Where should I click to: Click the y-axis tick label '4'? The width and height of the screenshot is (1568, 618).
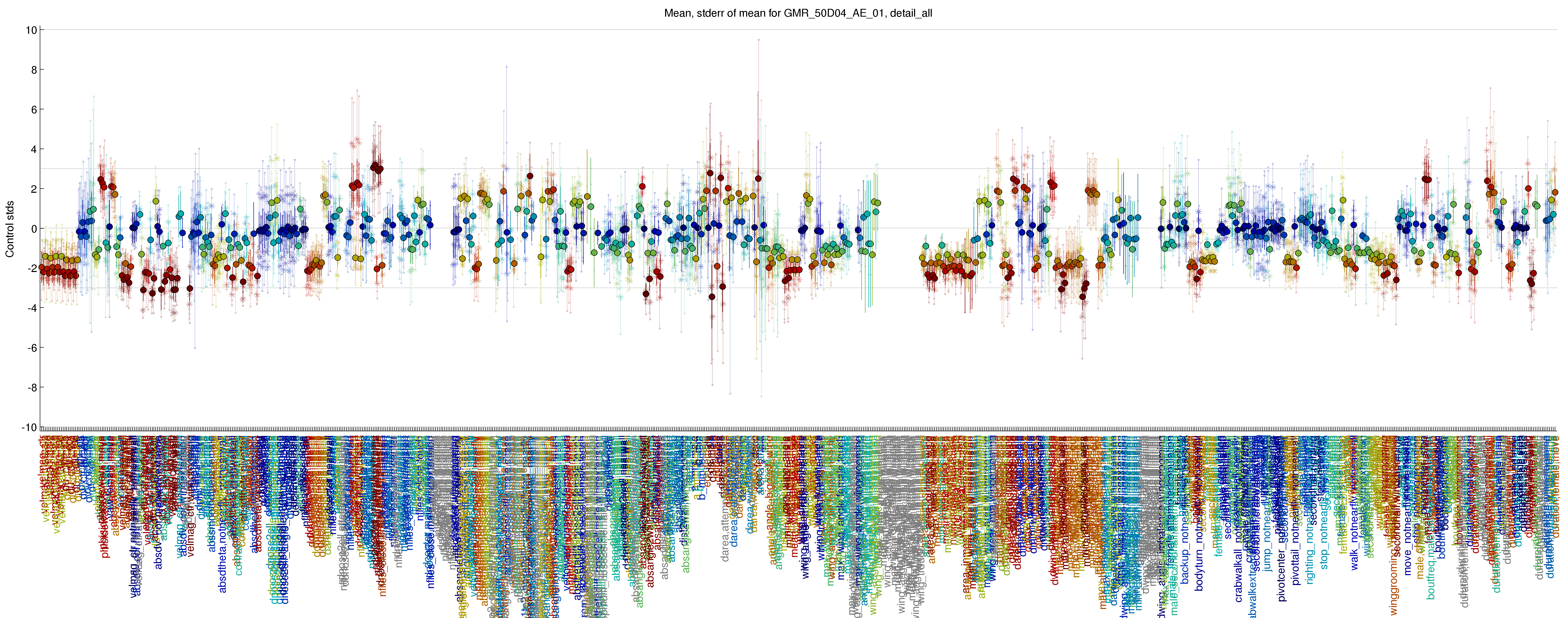click(34, 150)
